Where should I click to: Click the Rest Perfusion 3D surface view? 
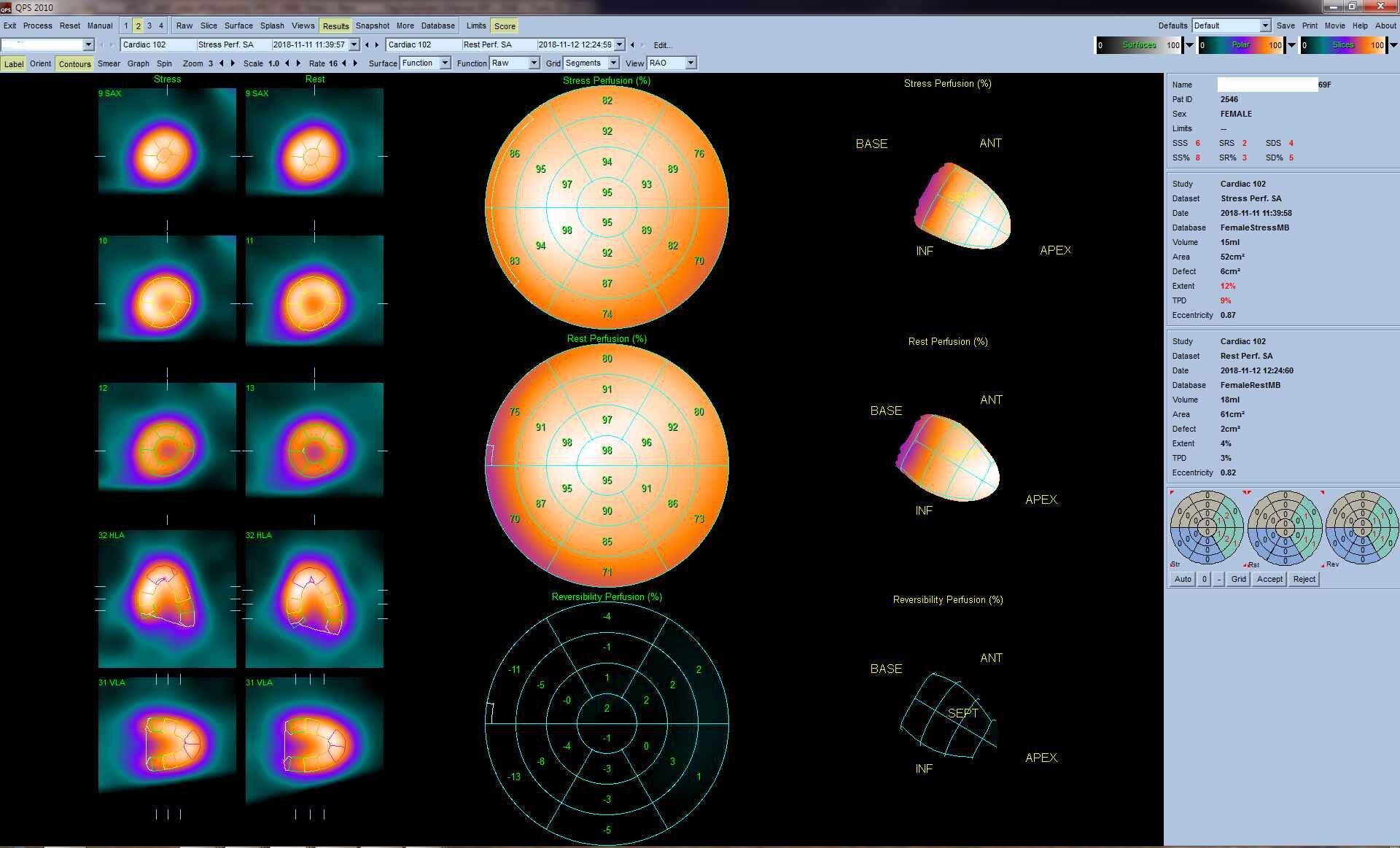pyautogui.click(x=948, y=457)
